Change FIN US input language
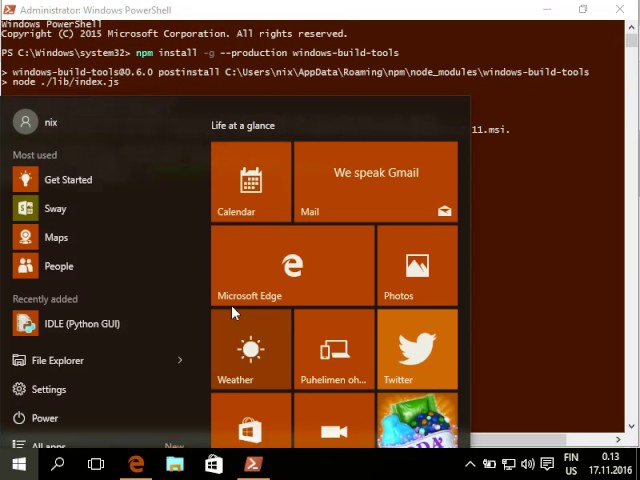Screen dimensions: 640x480 (x=571, y=464)
